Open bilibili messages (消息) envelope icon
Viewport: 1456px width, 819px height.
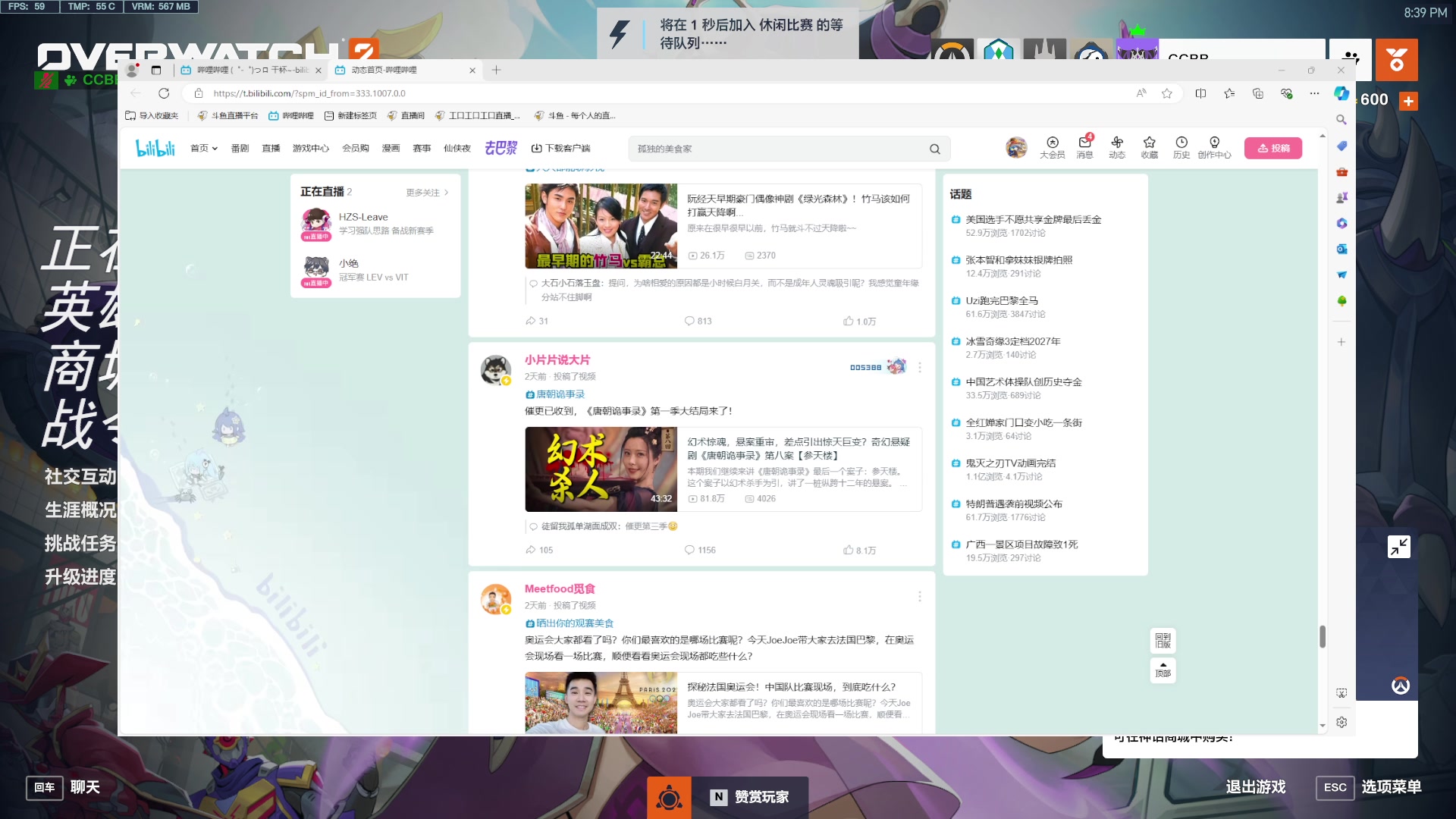pyautogui.click(x=1084, y=148)
